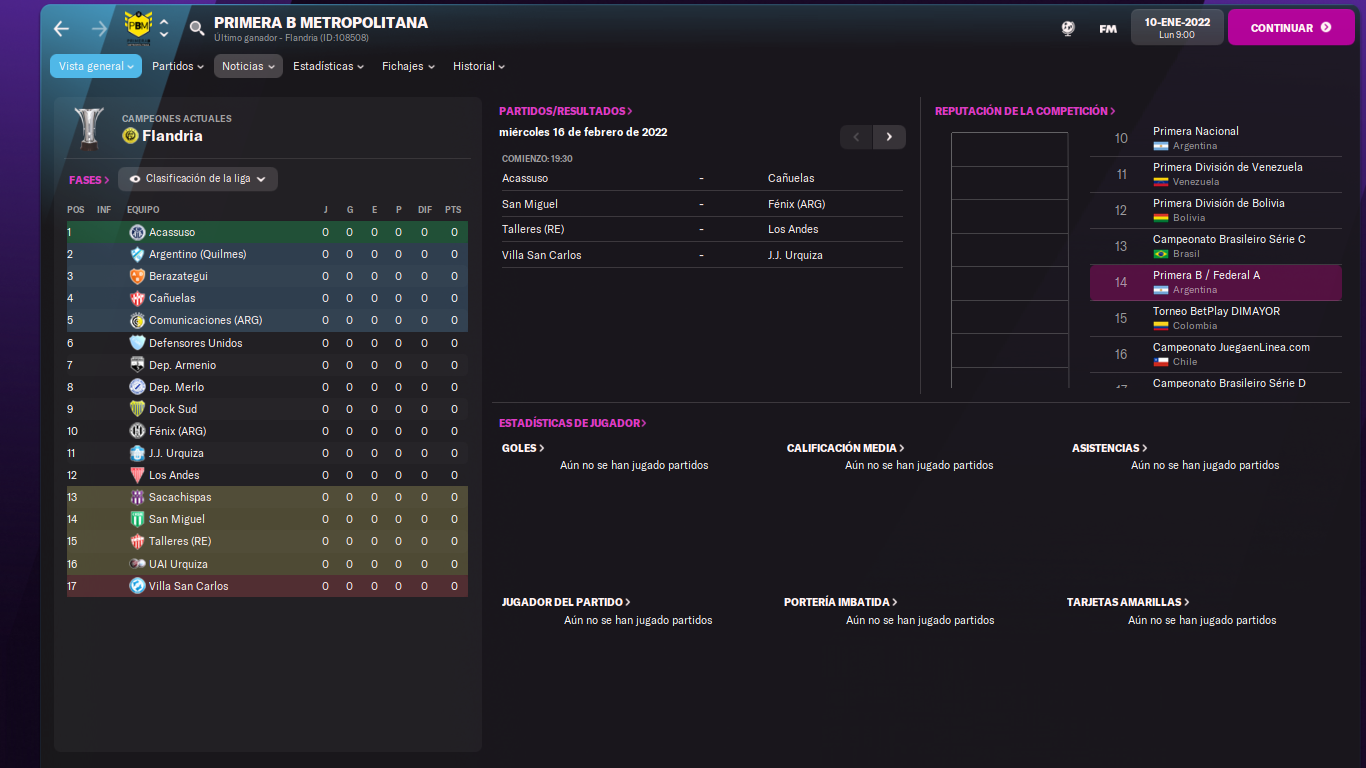
Task: Click the Fénix (ARG) badge in table
Action: (x=137, y=431)
